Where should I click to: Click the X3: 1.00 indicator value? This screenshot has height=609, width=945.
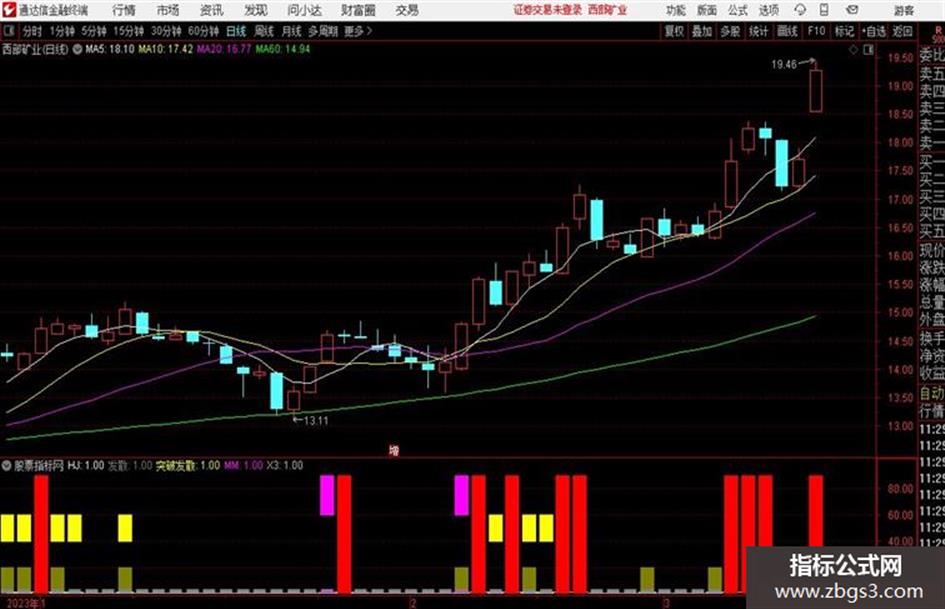284,465
